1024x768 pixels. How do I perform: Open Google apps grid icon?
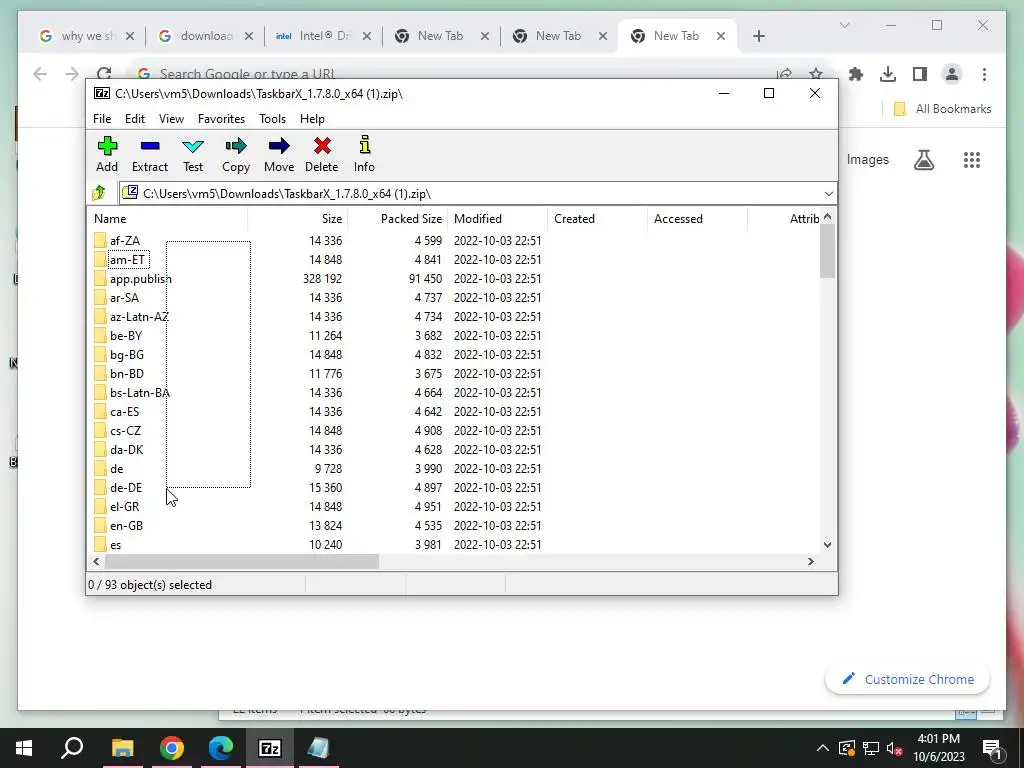point(972,160)
